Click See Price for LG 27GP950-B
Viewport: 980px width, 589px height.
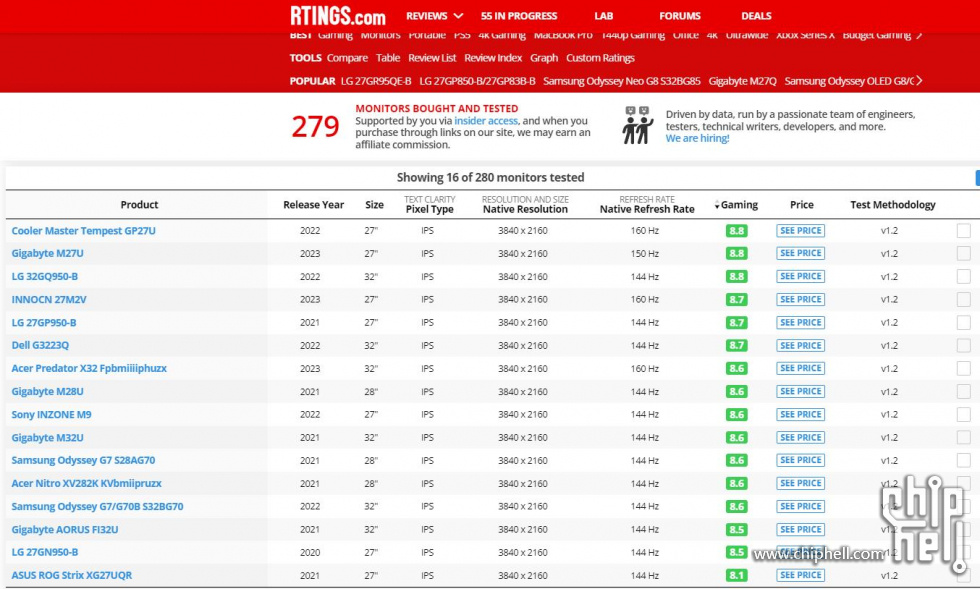pyautogui.click(x=800, y=323)
